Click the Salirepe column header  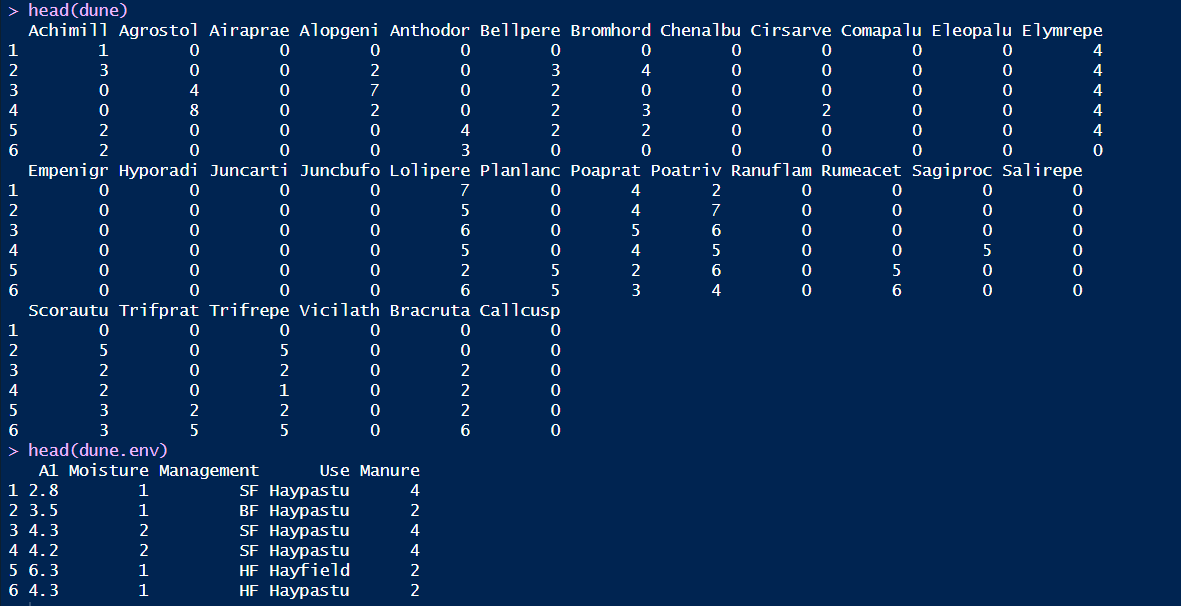1042,170
